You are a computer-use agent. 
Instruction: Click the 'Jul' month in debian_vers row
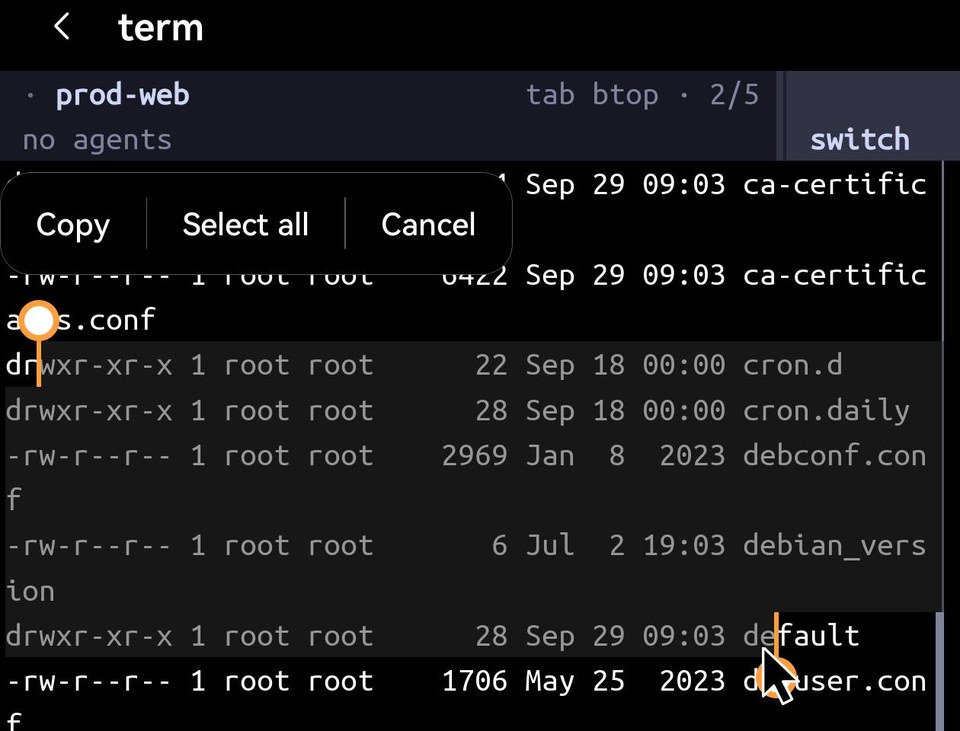tap(550, 545)
